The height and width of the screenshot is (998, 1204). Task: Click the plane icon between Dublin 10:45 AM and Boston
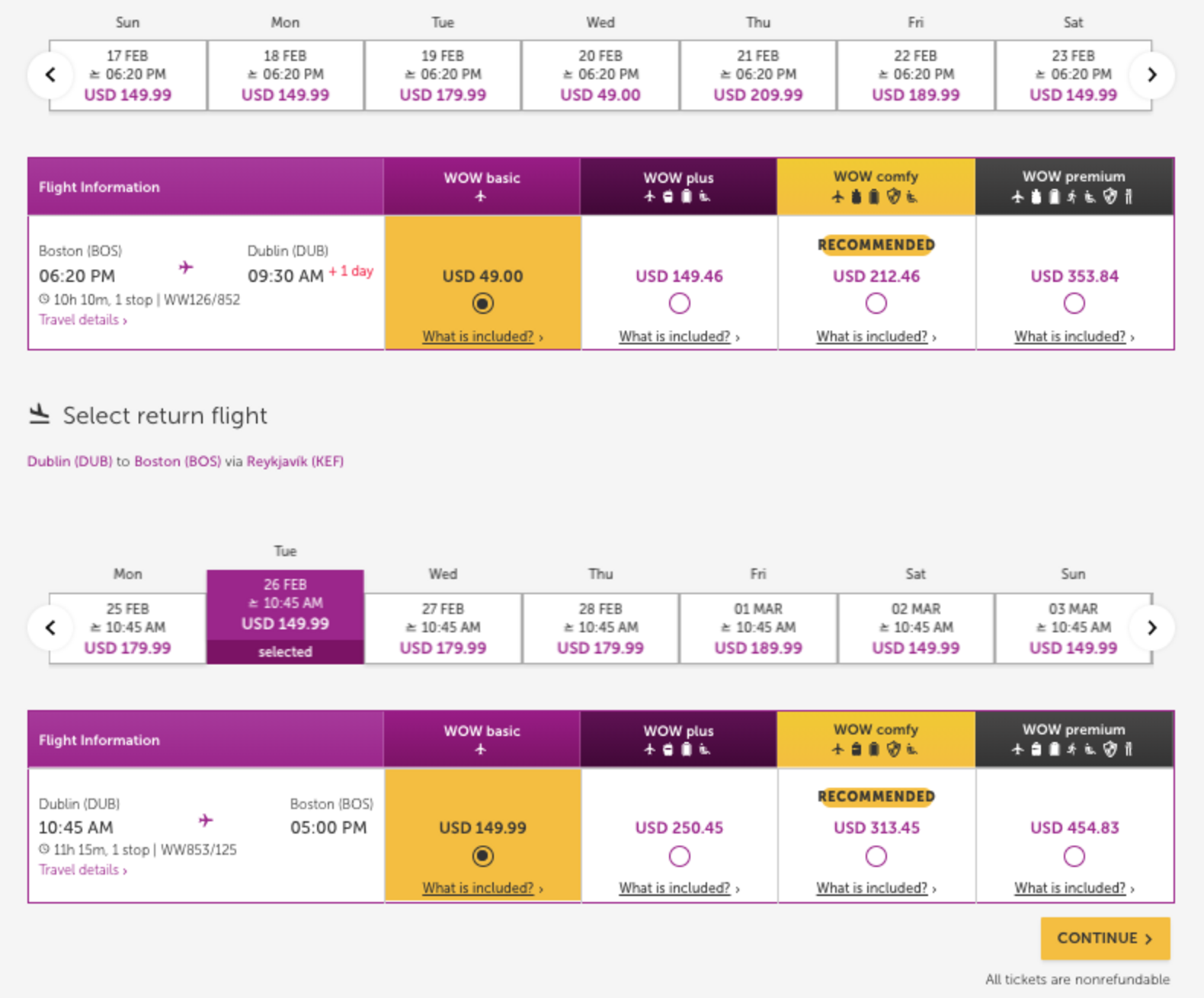[x=206, y=820]
